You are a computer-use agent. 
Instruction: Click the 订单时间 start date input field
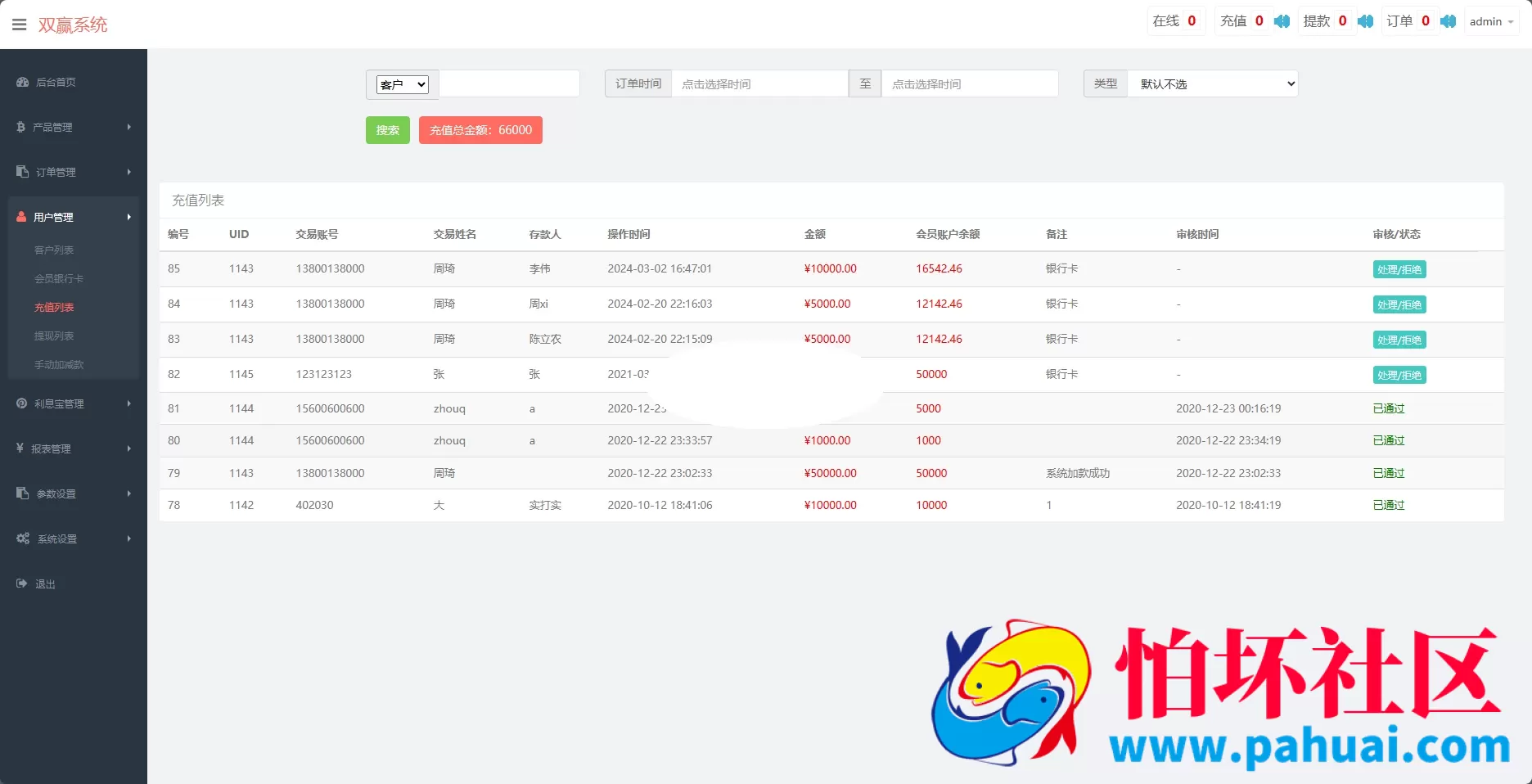coord(761,83)
